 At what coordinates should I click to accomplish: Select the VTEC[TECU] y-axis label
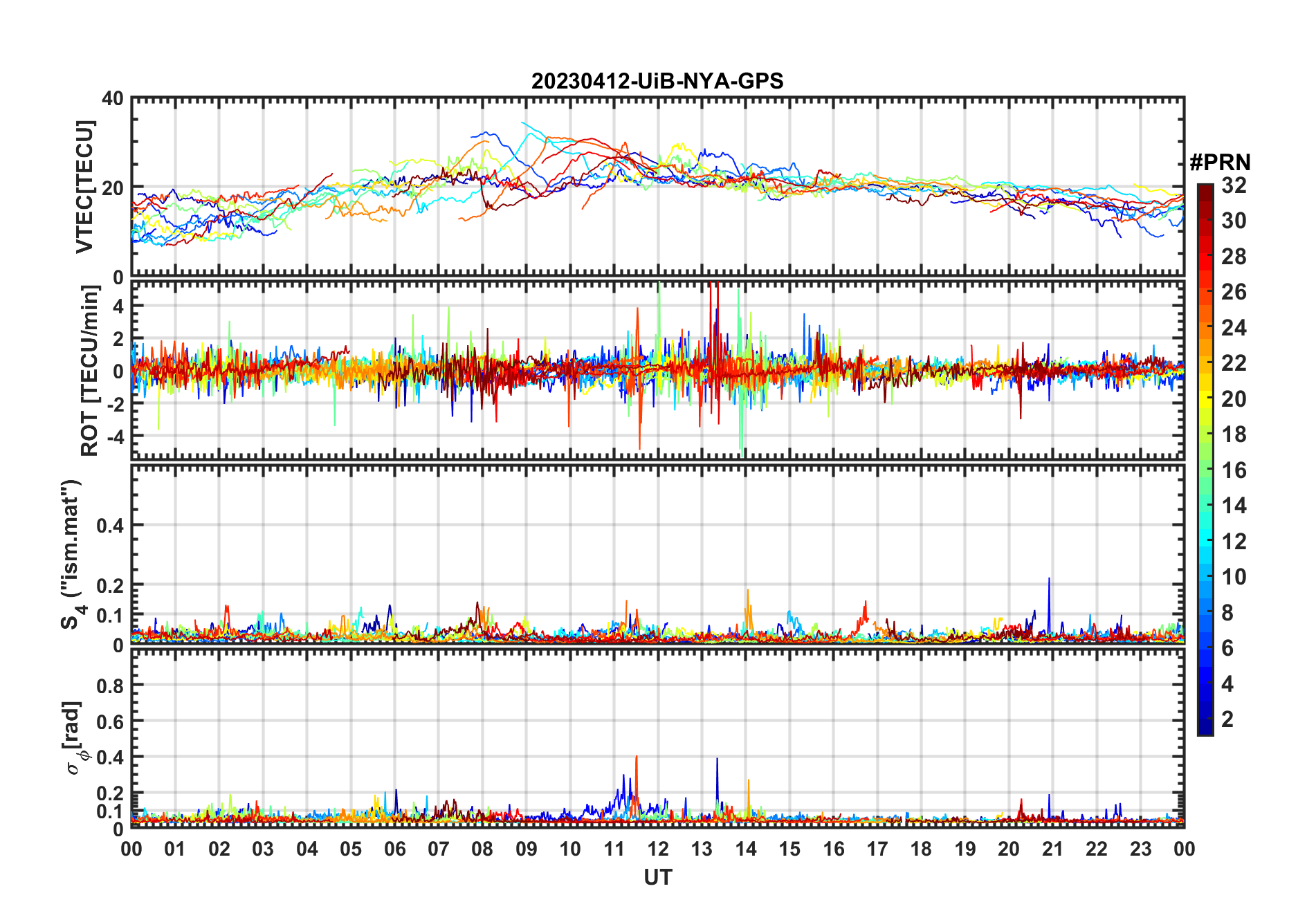(x=84, y=187)
